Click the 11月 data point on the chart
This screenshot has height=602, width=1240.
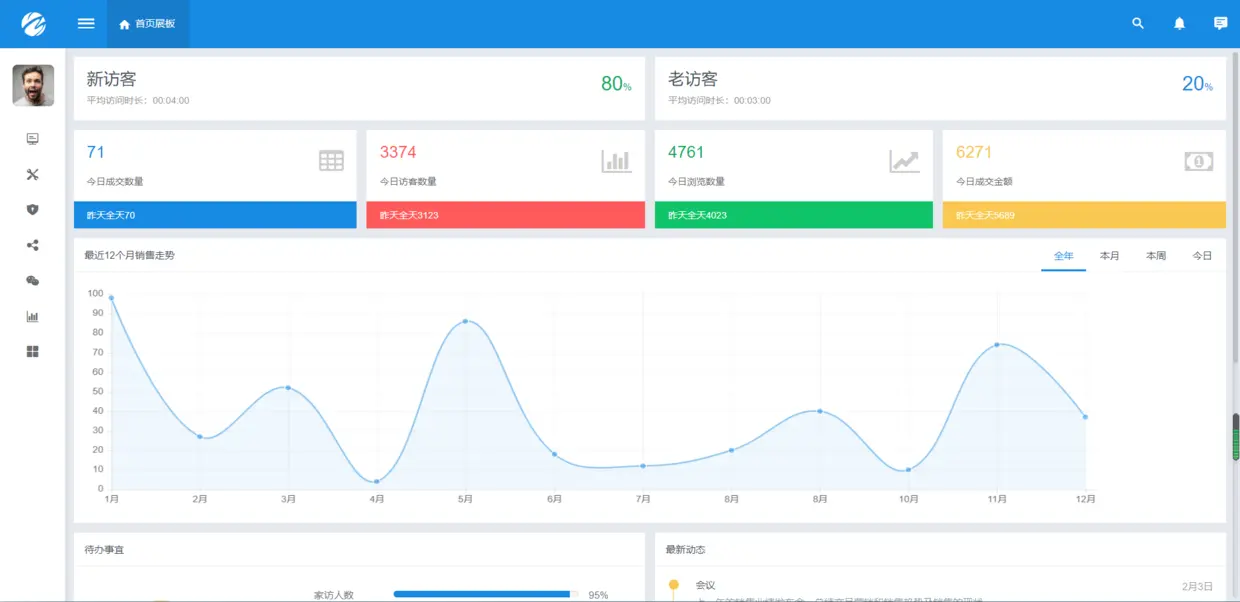997,345
